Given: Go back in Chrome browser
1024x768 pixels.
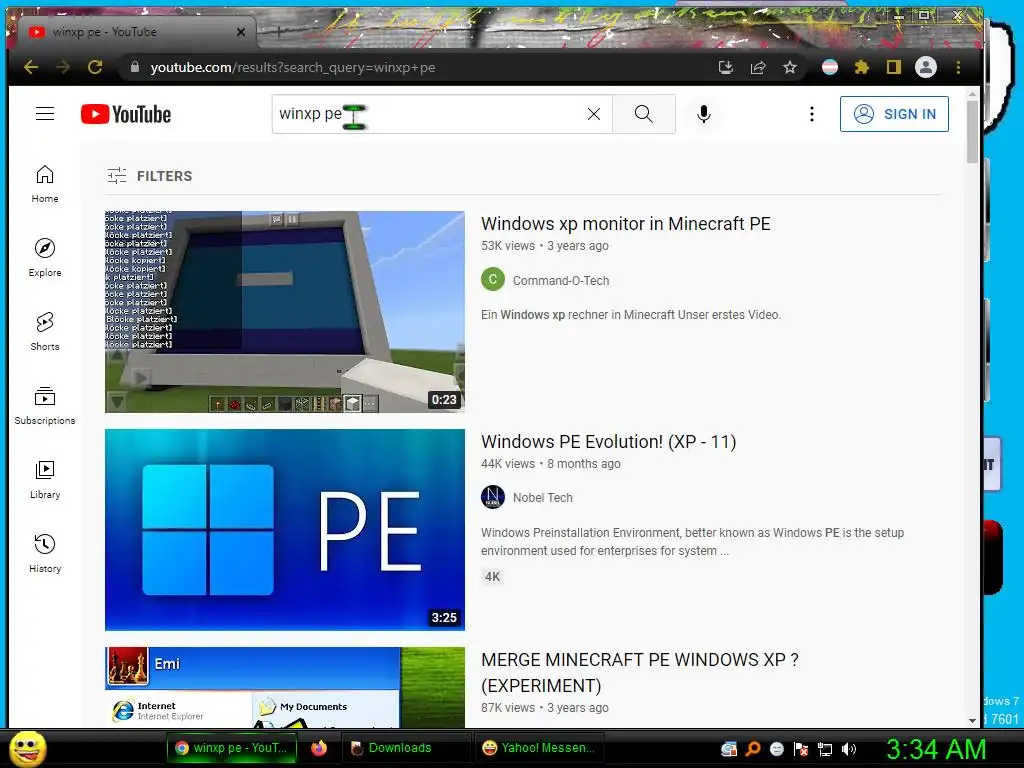Looking at the screenshot, I should point(31,67).
